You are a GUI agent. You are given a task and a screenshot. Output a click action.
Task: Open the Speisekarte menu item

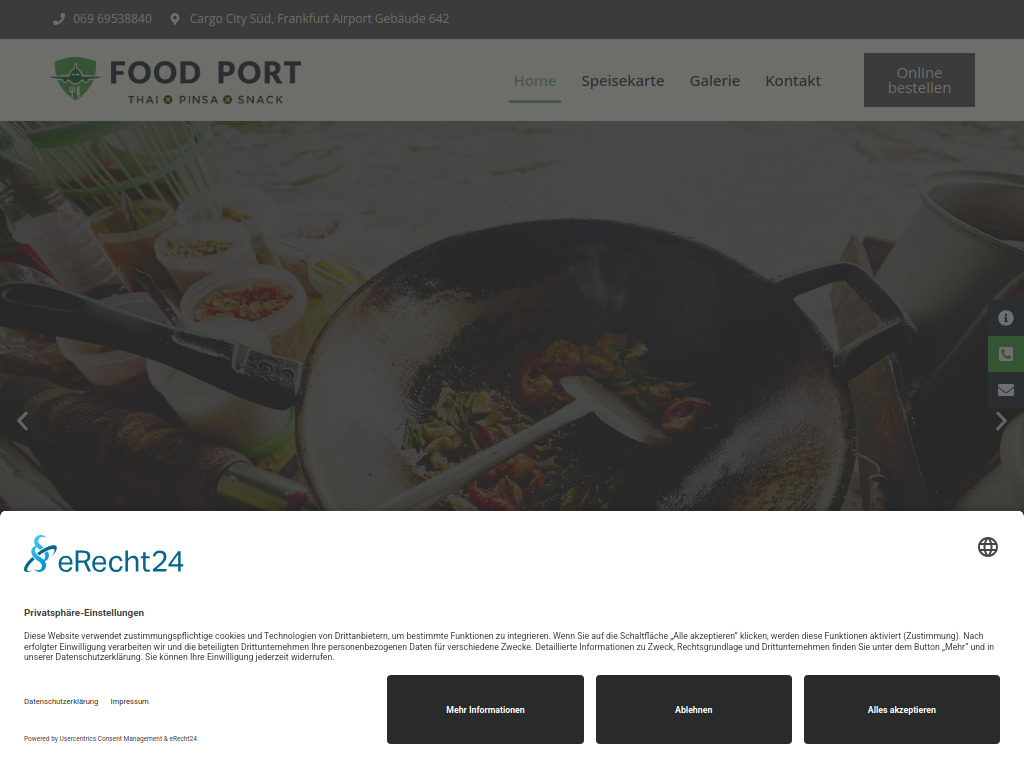tap(622, 81)
